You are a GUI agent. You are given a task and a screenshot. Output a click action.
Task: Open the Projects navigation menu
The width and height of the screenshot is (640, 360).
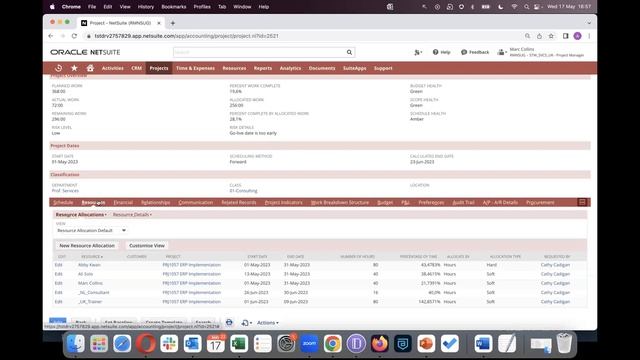pos(159,68)
